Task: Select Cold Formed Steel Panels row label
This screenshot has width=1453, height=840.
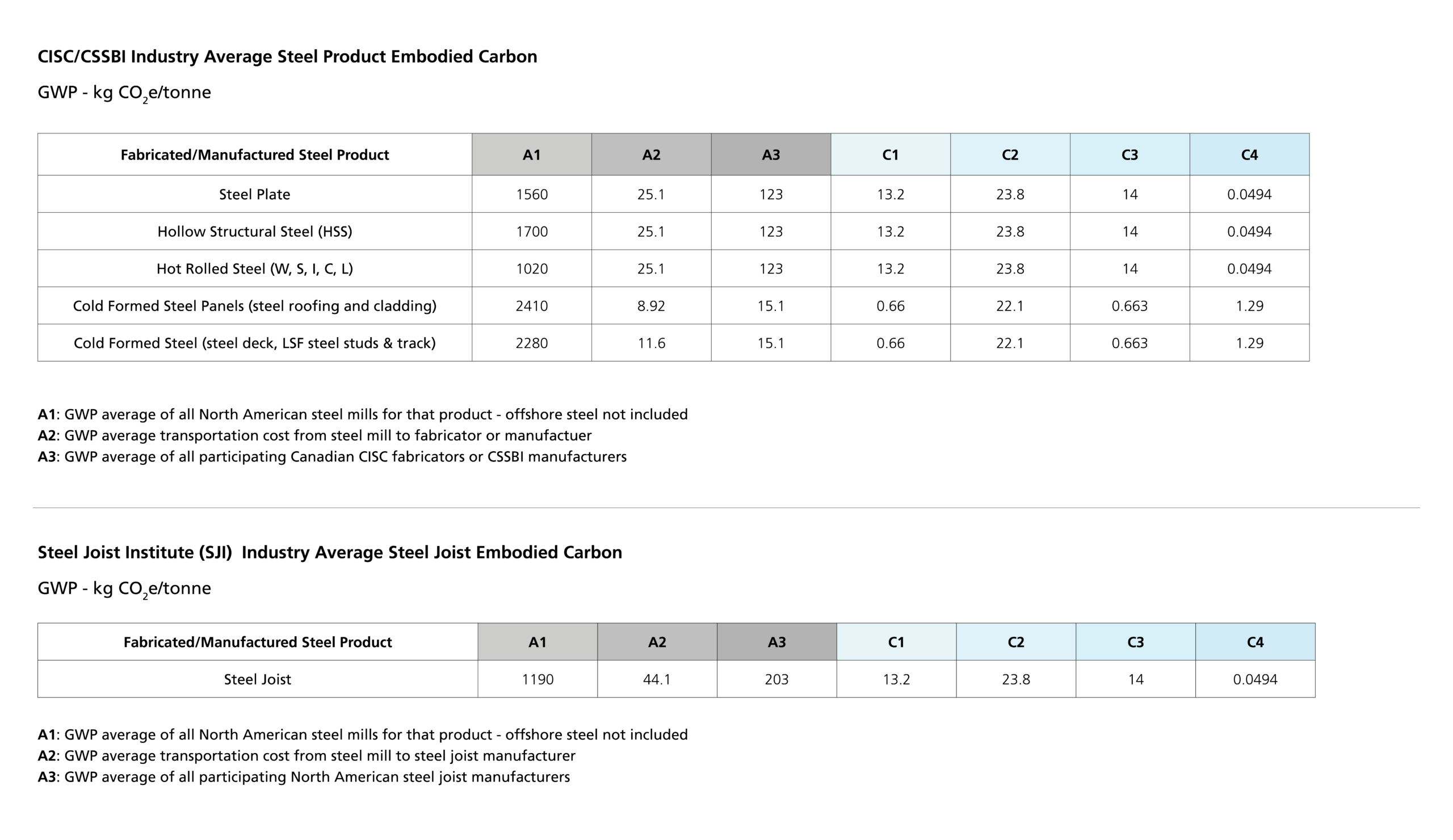Action: [254, 305]
